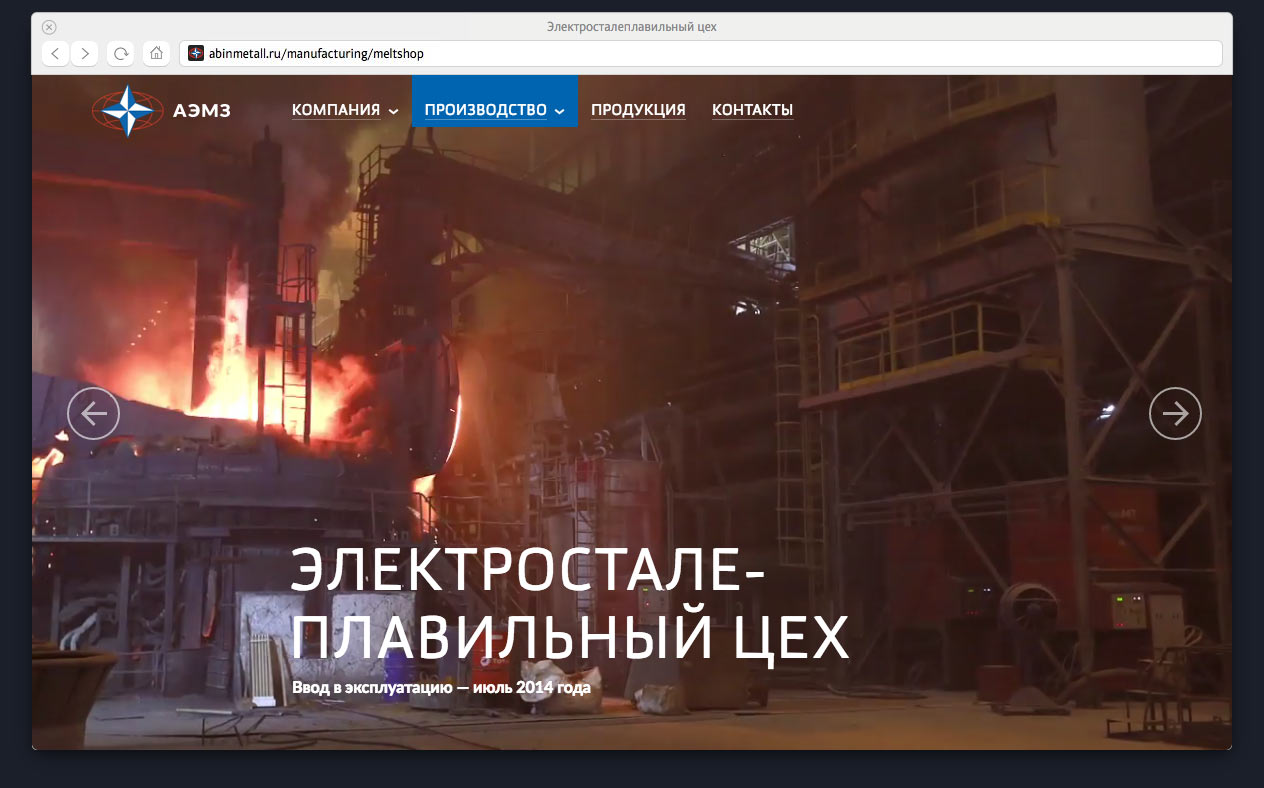This screenshot has height=788, width=1264.
Task: Open the ПРОДУКЦИЯ page link
Action: [x=638, y=110]
